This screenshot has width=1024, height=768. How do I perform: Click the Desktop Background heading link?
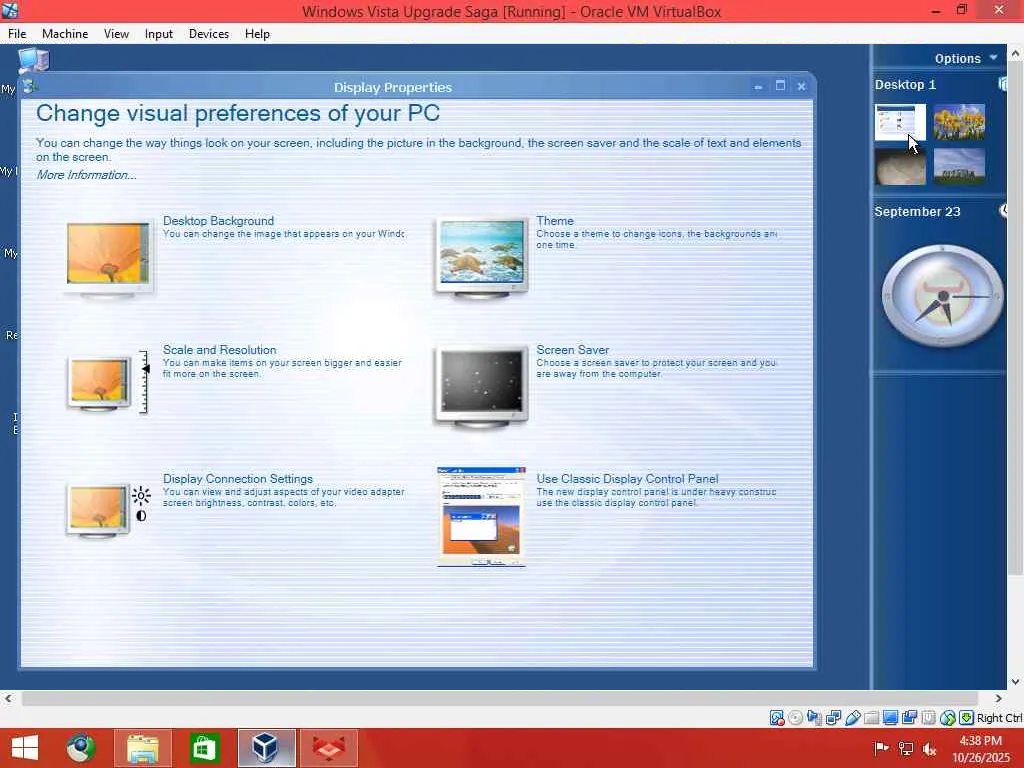(218, 221)
